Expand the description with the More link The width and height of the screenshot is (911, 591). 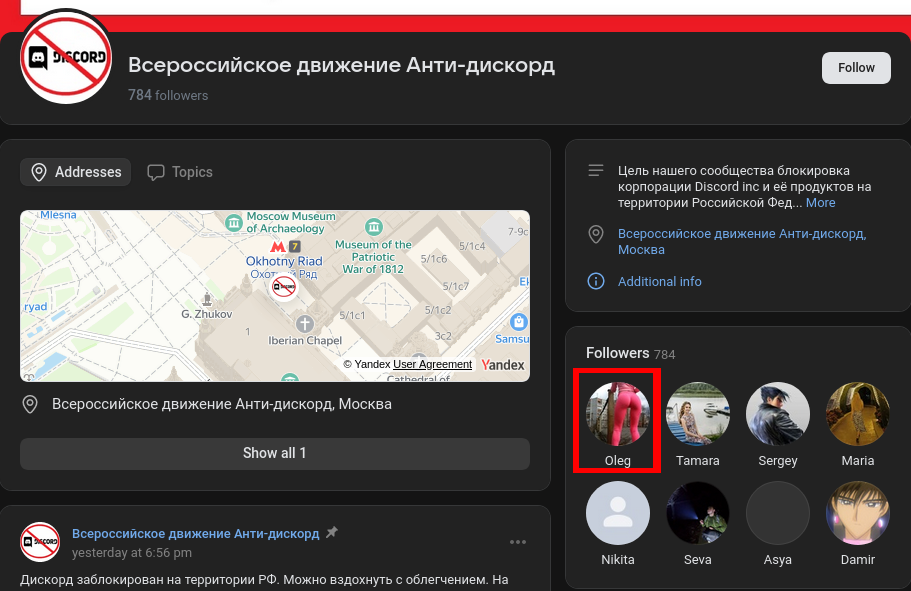click(820, 203)
